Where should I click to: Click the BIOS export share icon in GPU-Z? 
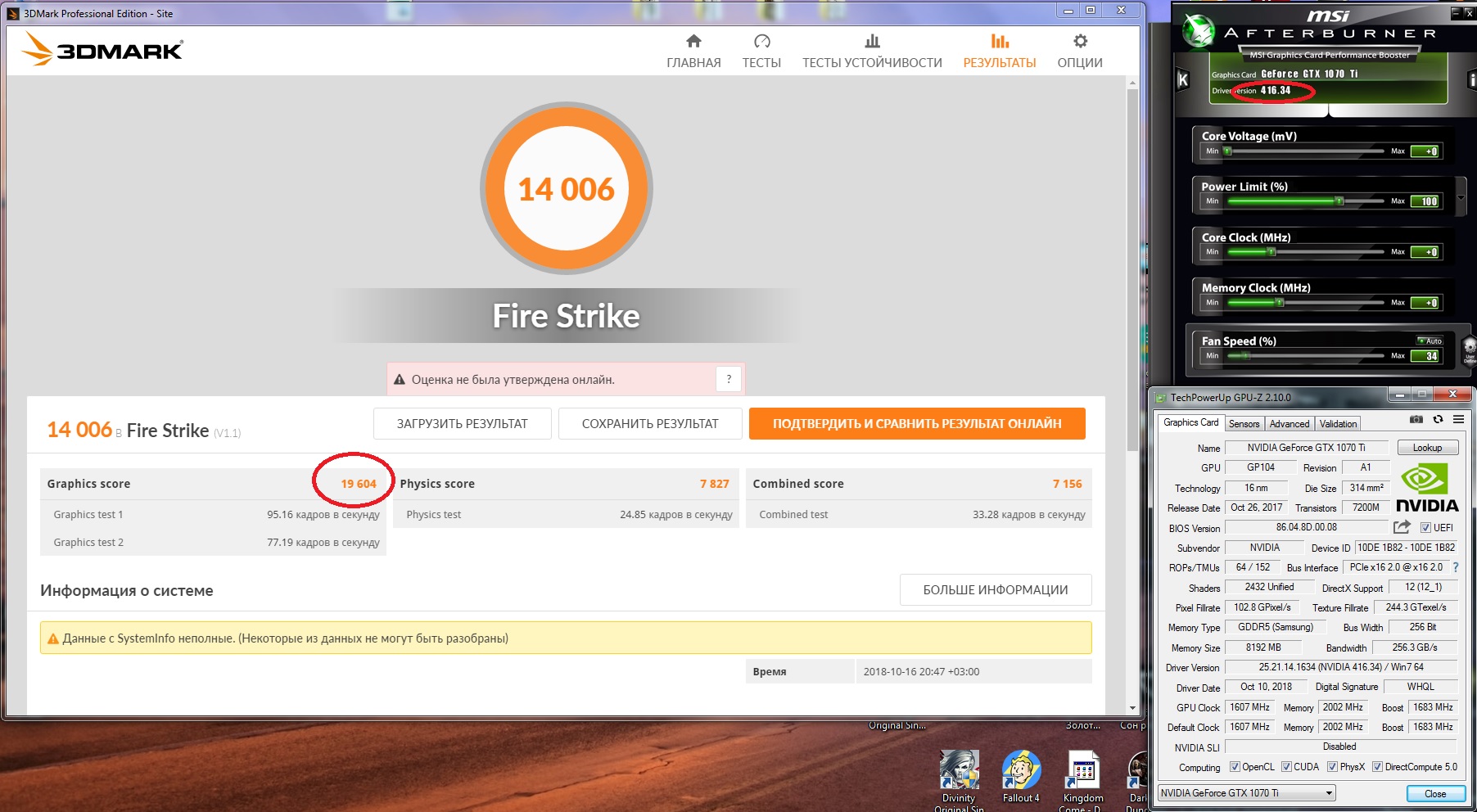click(1402, 527)
